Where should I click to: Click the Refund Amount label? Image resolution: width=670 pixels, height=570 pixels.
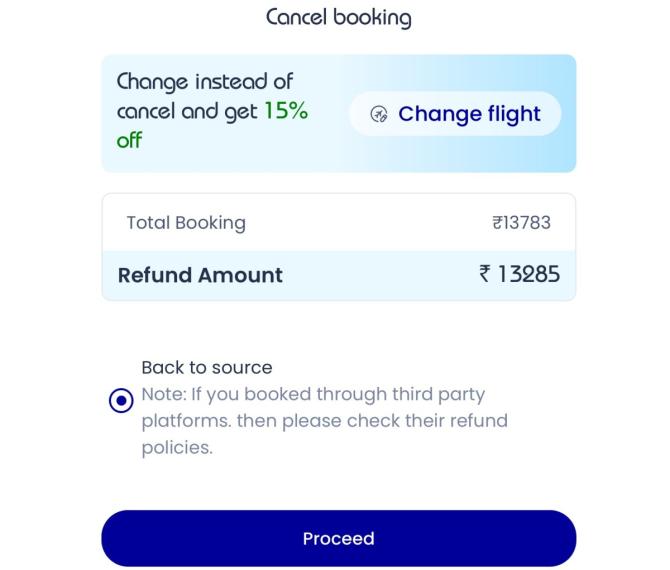pos(200,275)
